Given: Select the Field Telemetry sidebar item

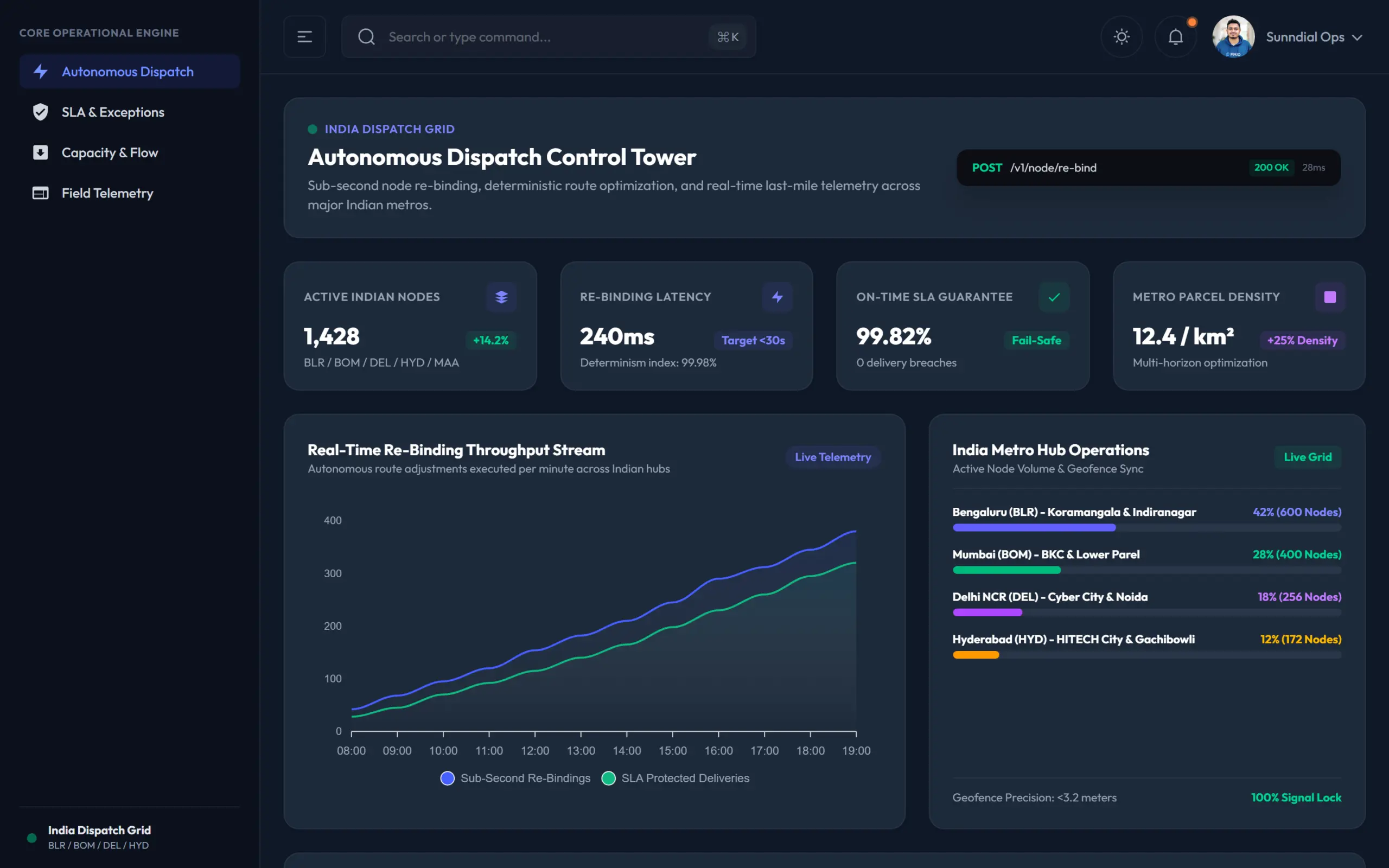Looking at the screenshot, I should pos(130,193).
